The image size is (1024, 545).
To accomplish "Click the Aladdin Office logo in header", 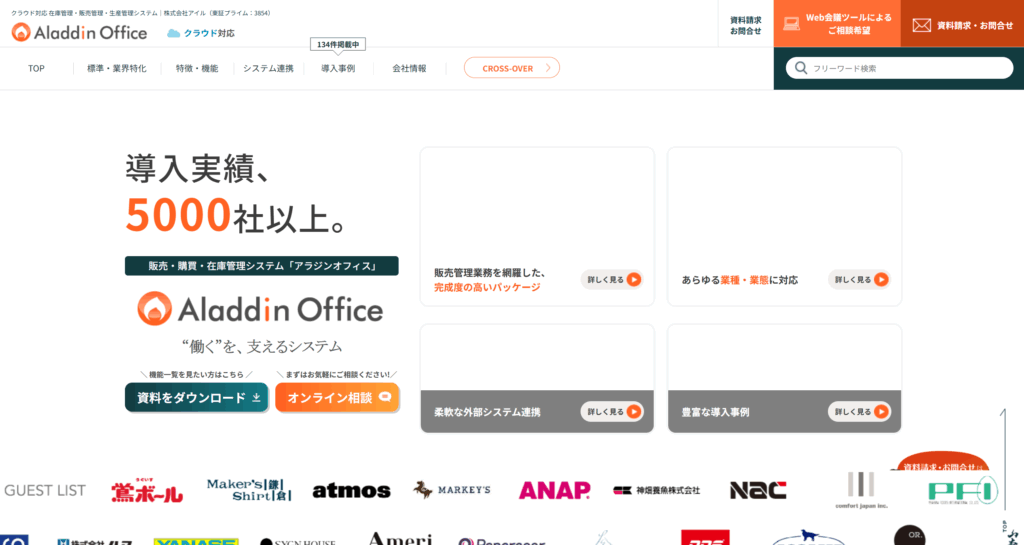I will (x=79, y=32).
